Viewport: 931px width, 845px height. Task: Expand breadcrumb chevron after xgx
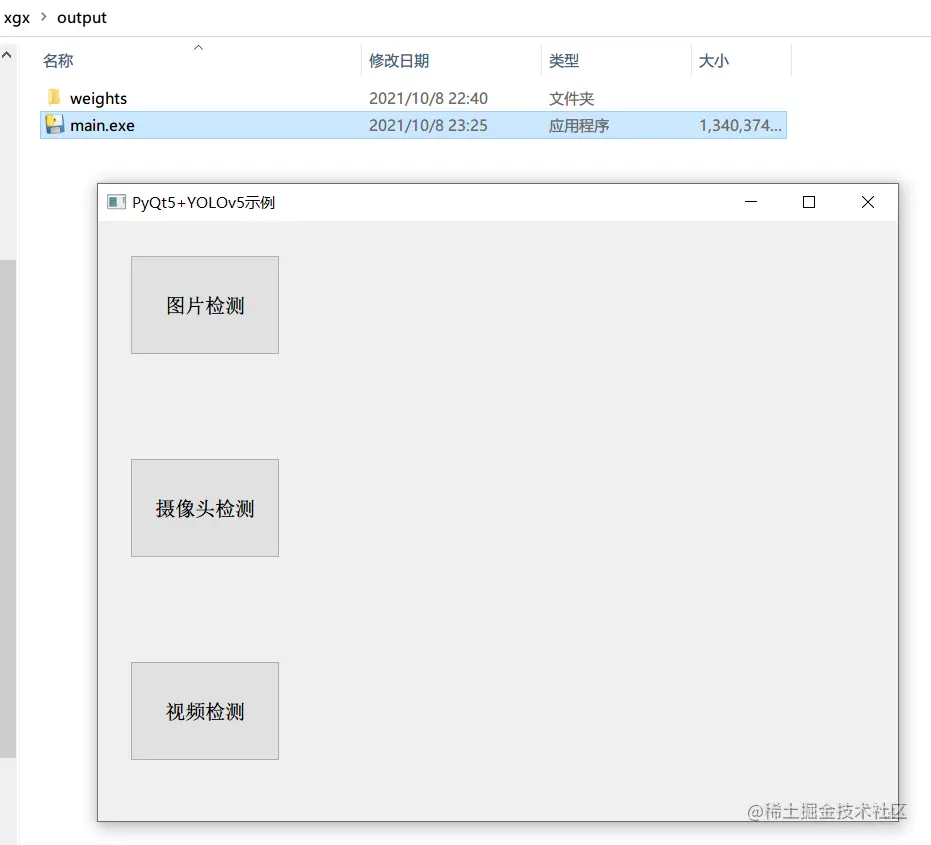[43, 17]
